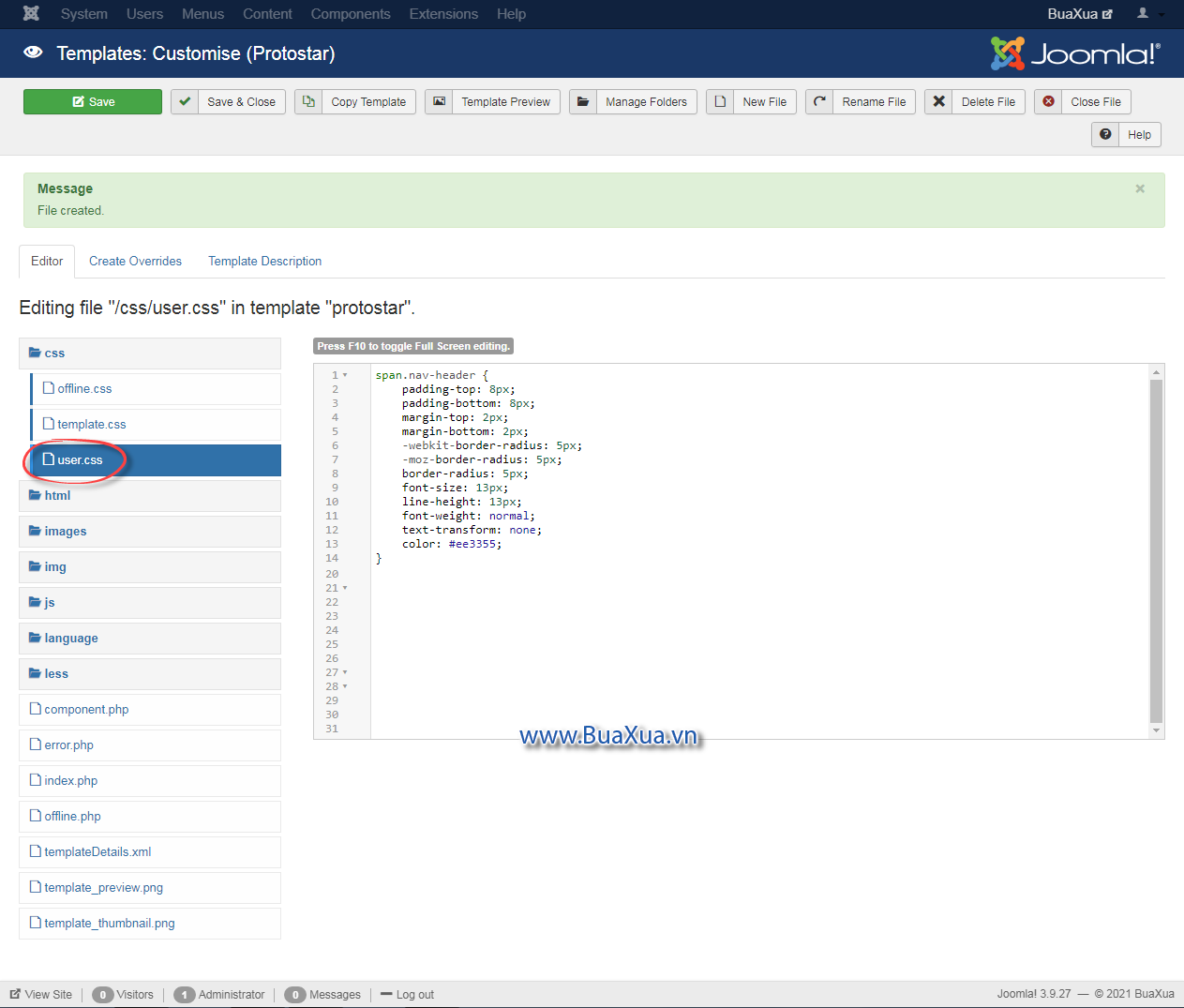Click the Delete File X icon
1184x1008 pixels.
click(938, 101)
